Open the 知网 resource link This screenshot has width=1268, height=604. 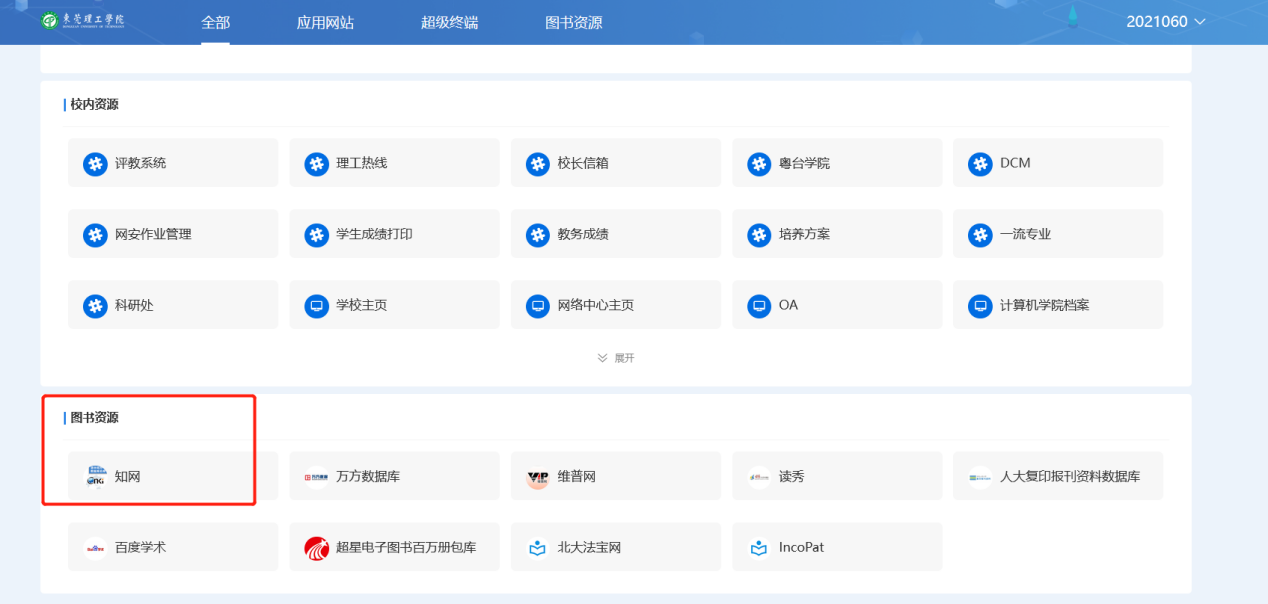pos(173,477)
